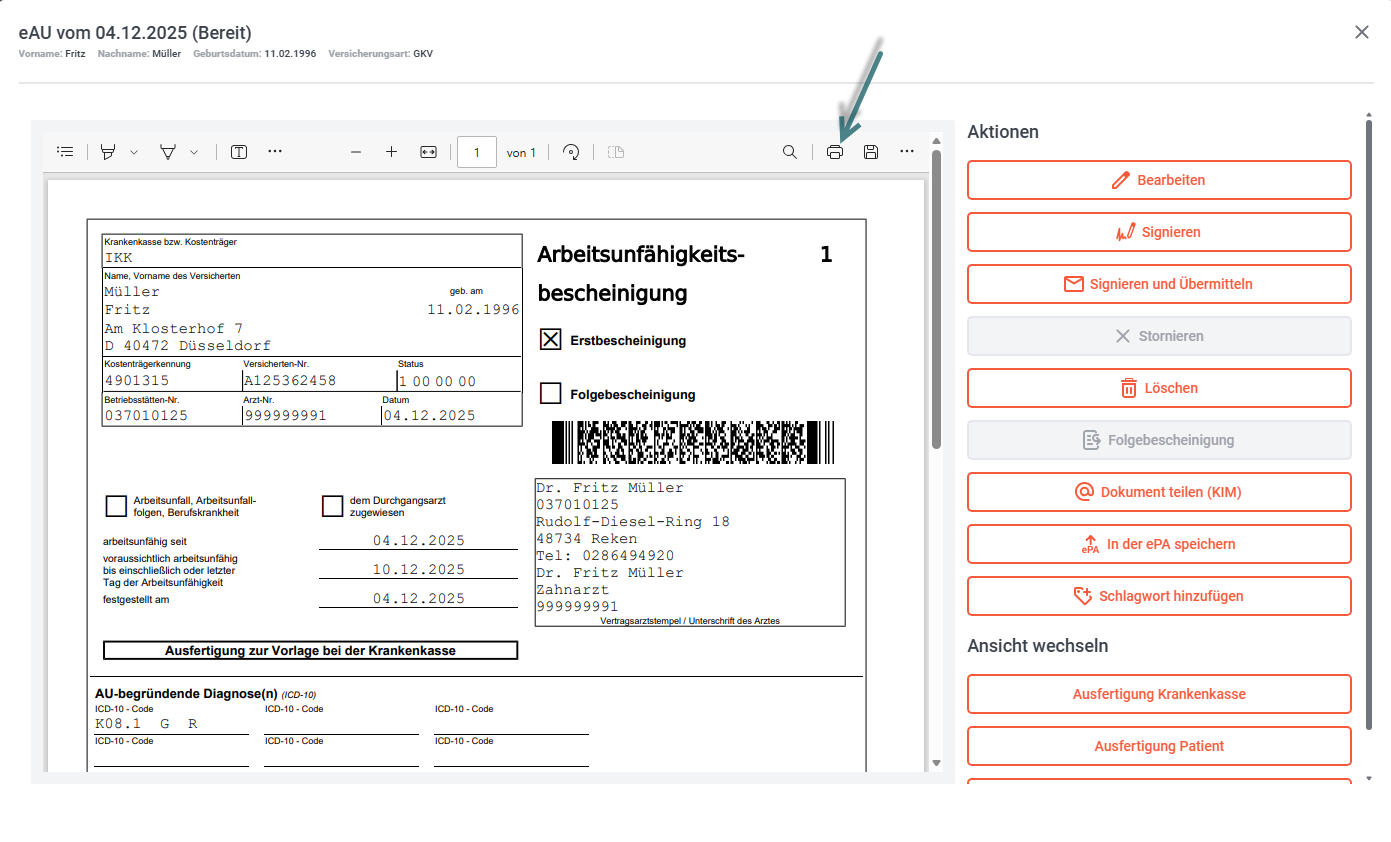Open the more options menu at toolbar right
Screen dimensions: 1391x842
pyautogui.click(x=907, y=152)
